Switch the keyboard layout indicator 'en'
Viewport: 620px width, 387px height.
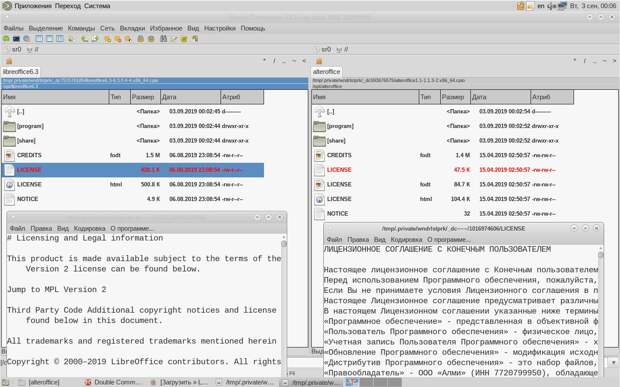coord(541,6)
